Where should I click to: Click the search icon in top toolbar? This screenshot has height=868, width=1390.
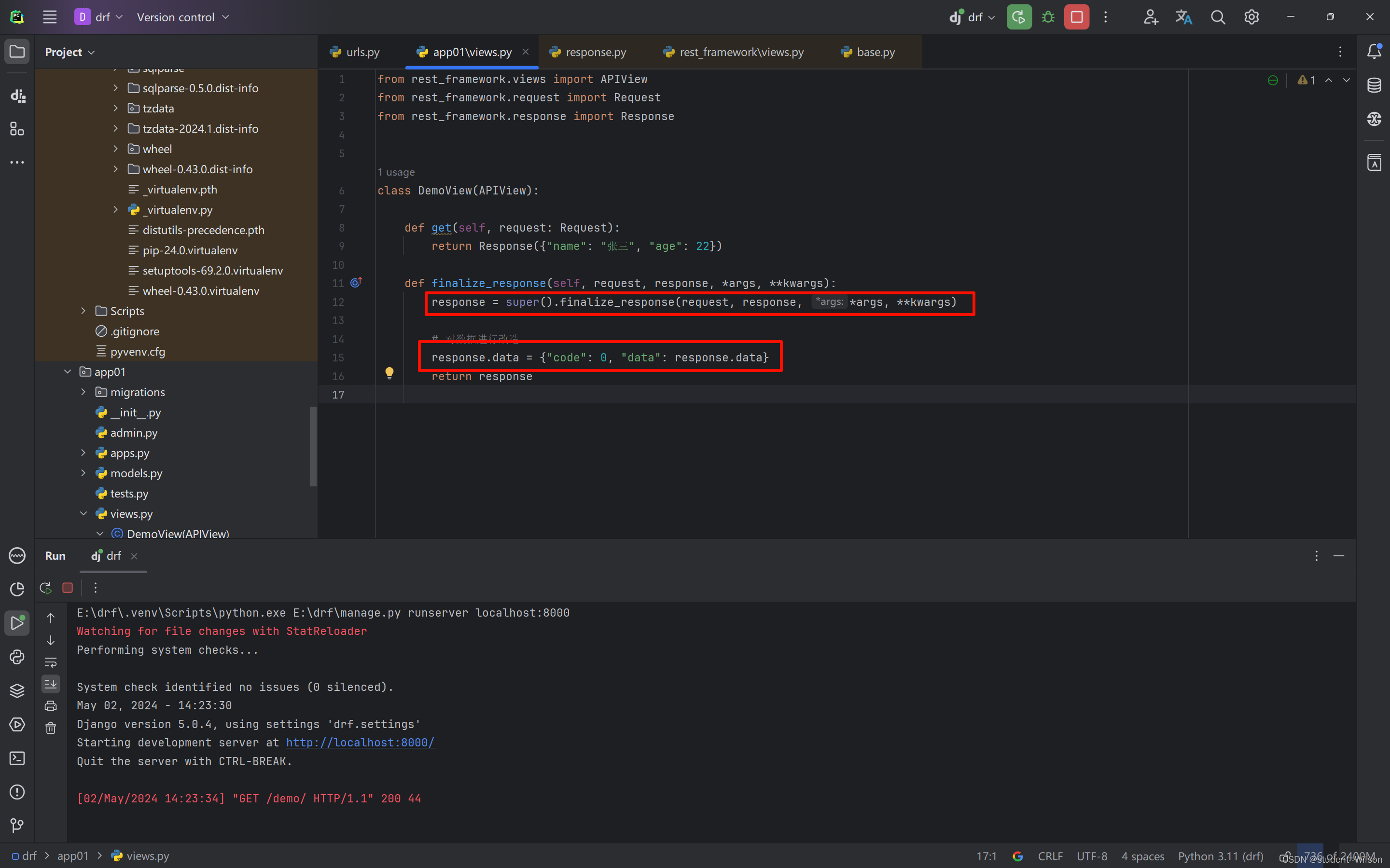click(x=1218, y=17)
